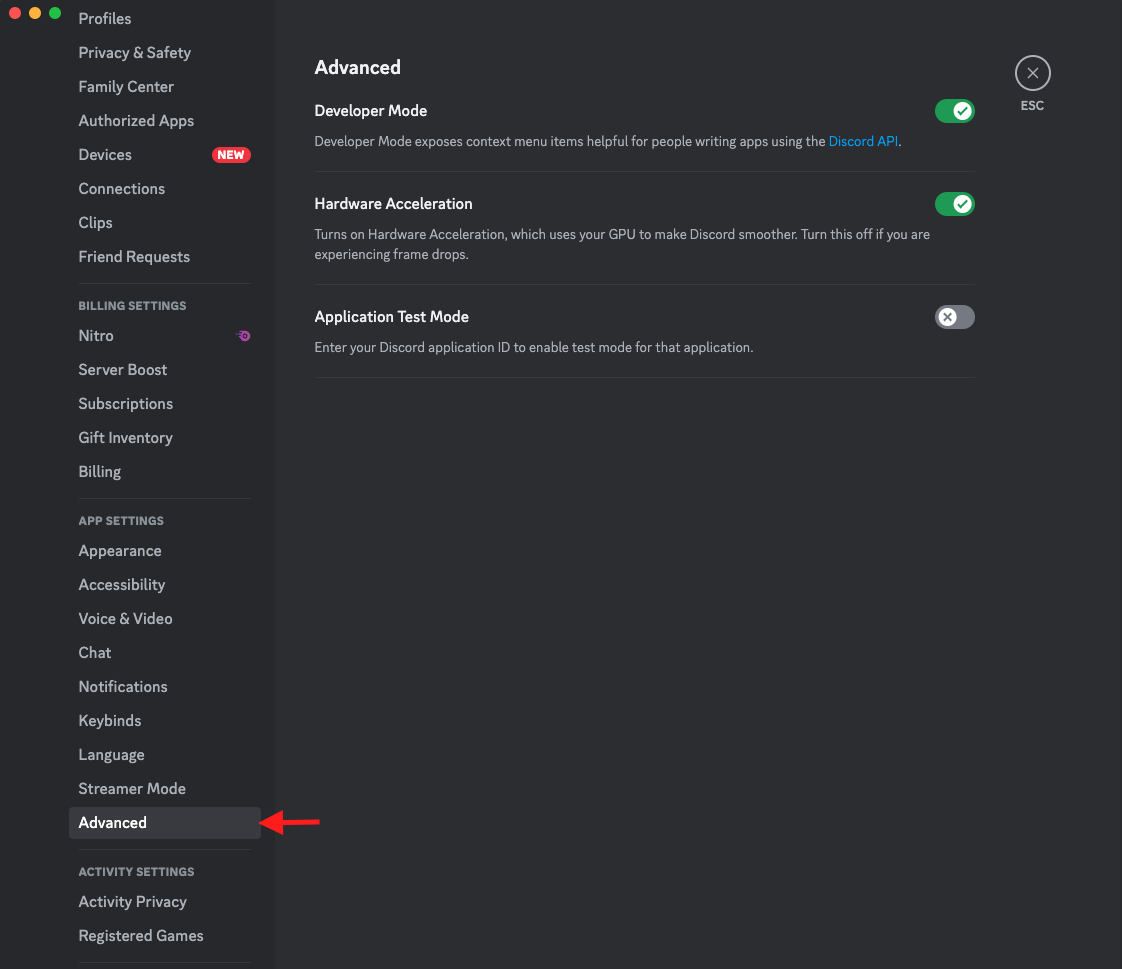Click the Nitro boost icon in sidebar
This screenshot has height=969, width=1122.
[243, 336]
